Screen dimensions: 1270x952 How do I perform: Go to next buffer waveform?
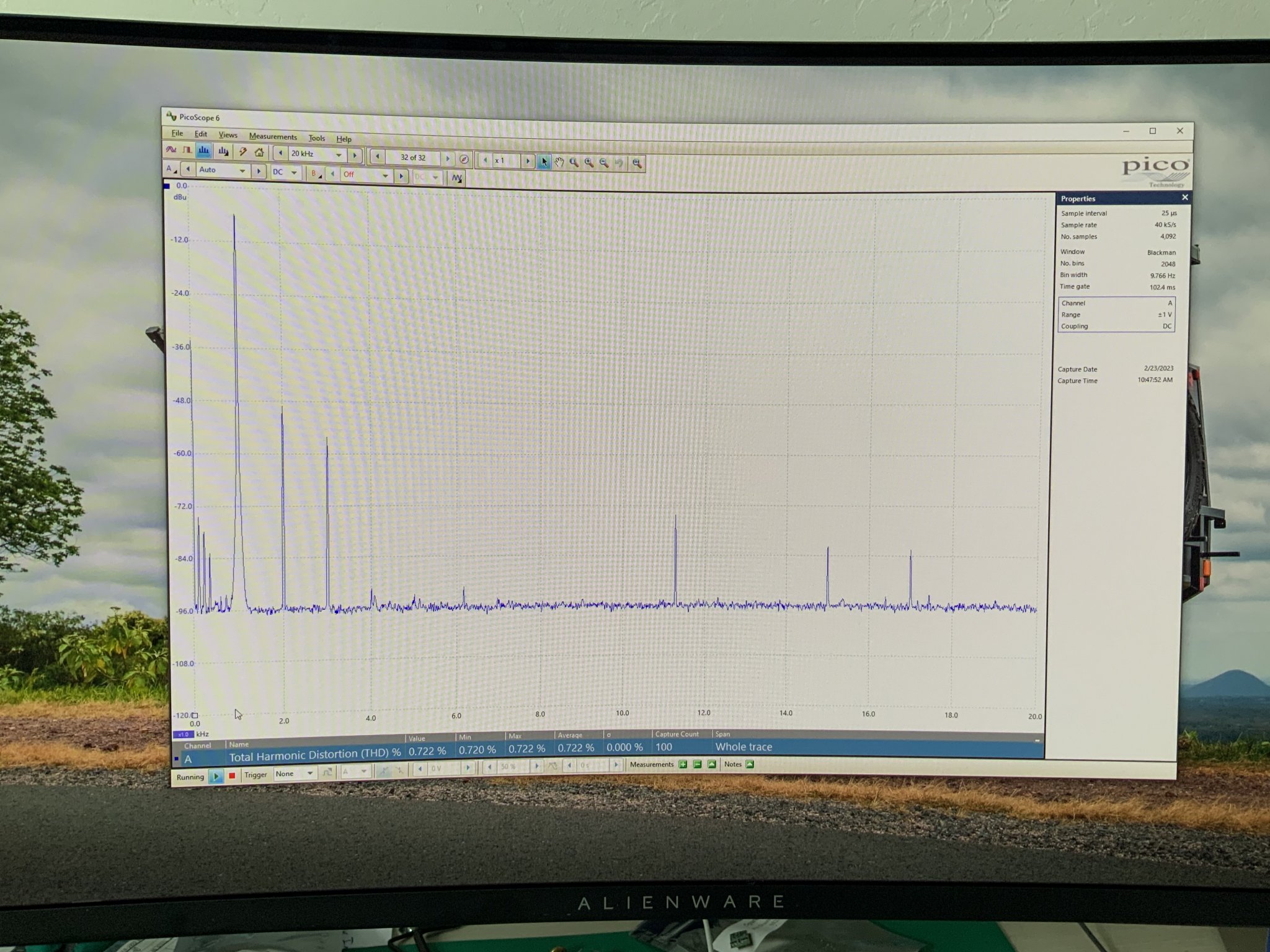[x=448, y=159]
